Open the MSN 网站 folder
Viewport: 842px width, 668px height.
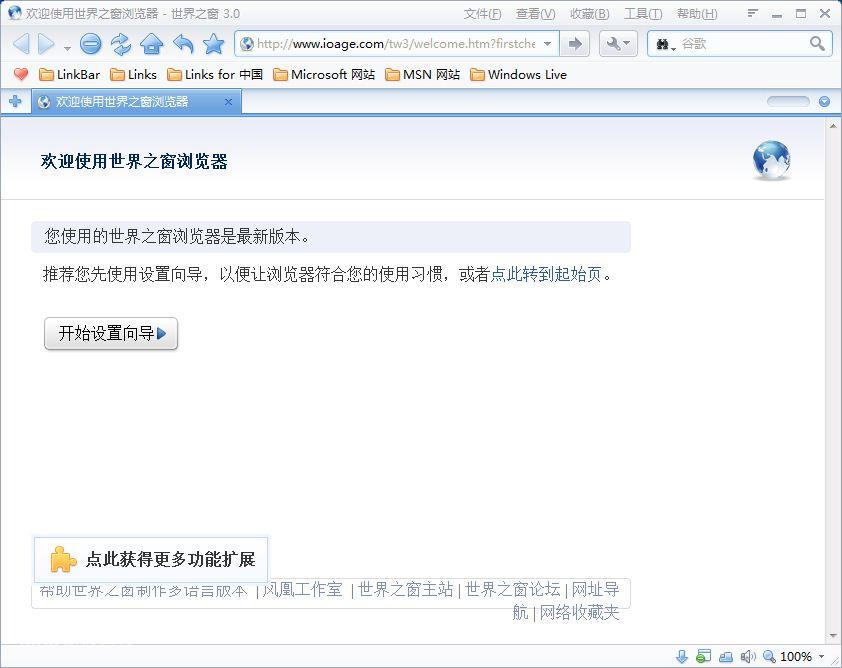(x=423, y=75)
